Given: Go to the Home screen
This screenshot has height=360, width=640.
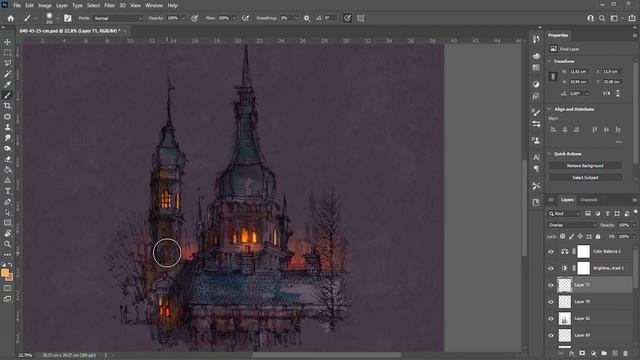Looking at the screenshot, I should (11, 18).
